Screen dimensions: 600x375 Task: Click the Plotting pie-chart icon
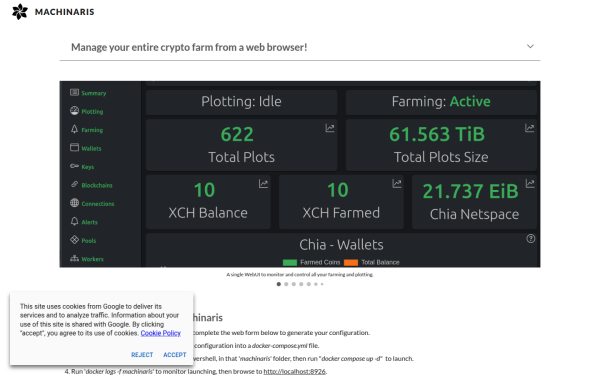click(x=74, y=111)
